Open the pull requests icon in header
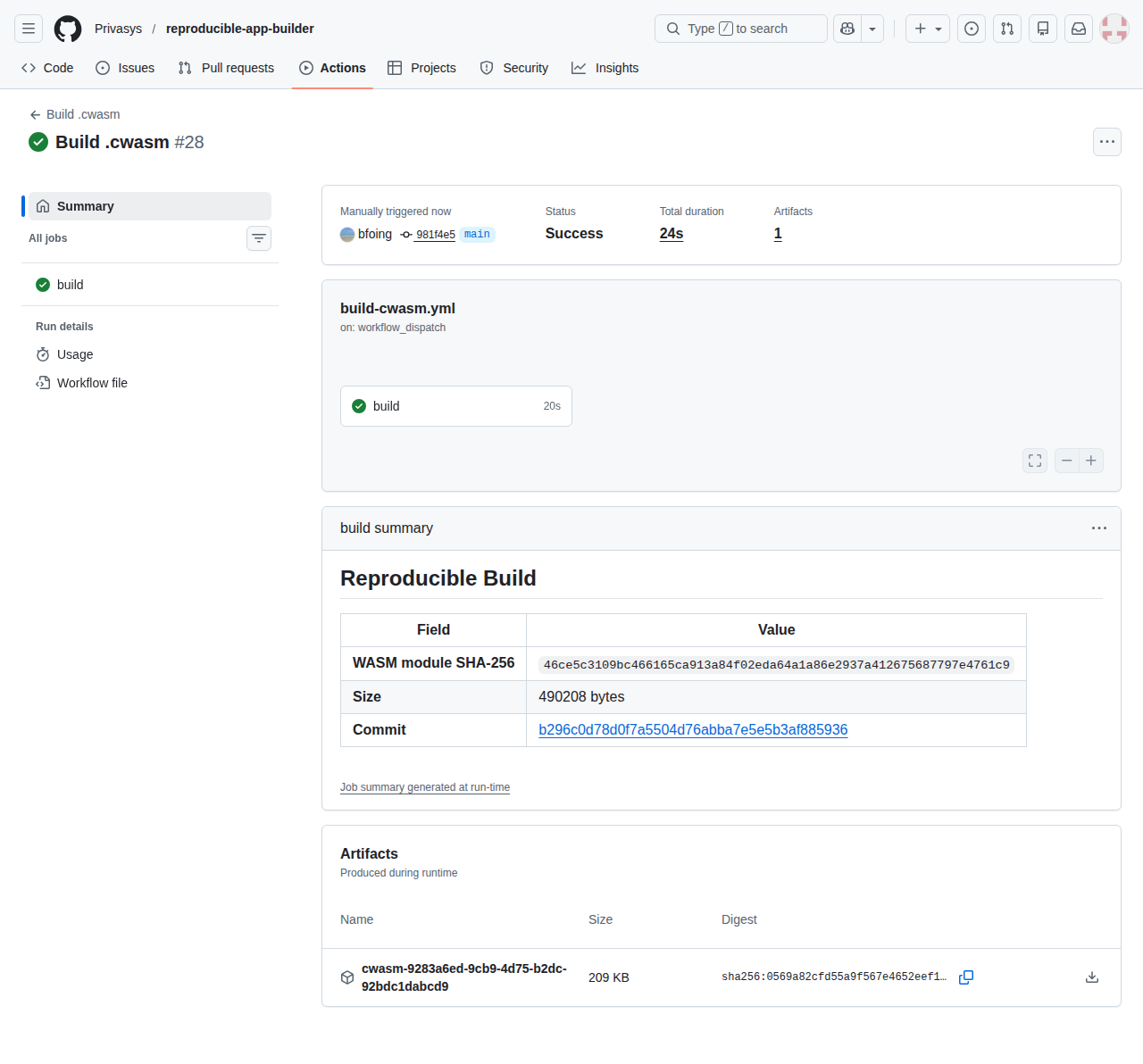Viewport: 1143px width, 1064px height. pyautogui.click(x=1007, y=29)
